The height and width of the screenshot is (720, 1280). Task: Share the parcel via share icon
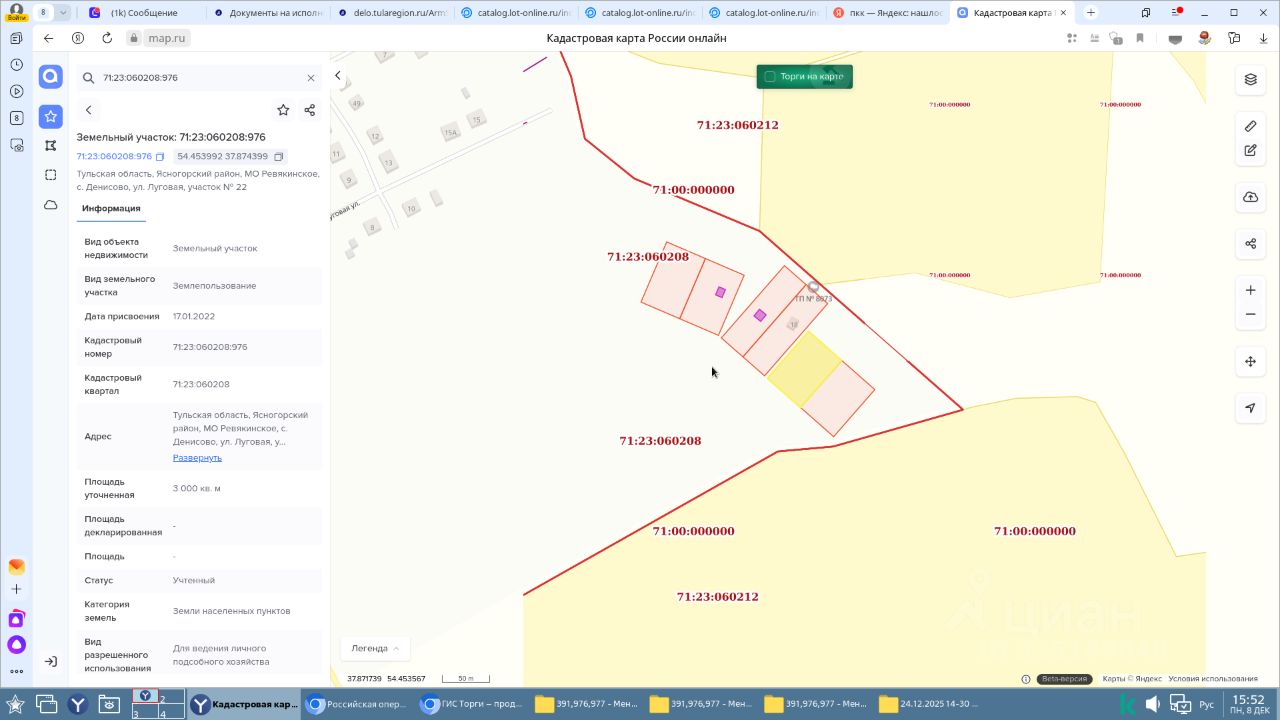pyautogui.click(x=309, y=110)
